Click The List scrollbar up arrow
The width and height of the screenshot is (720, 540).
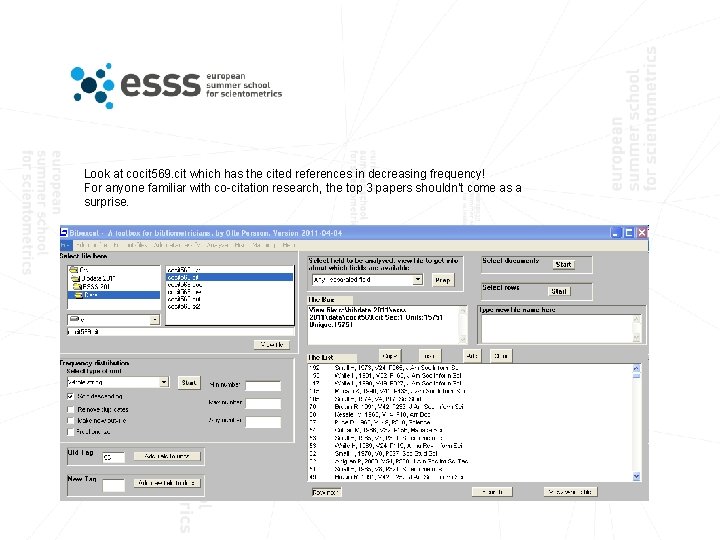(x=636, y=368)
